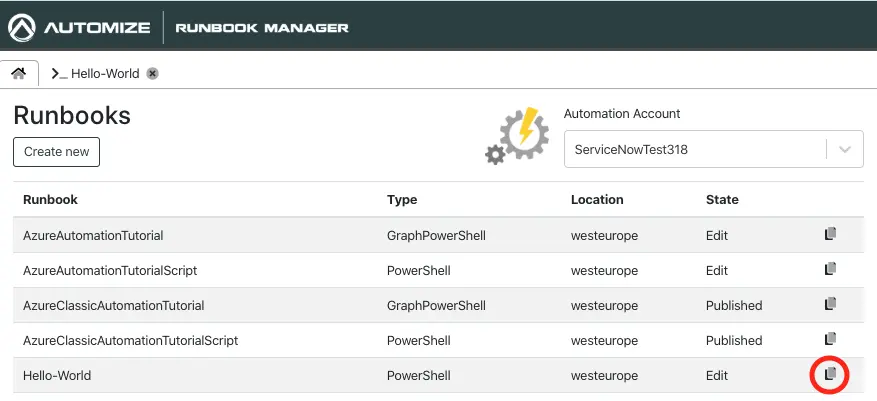Copy the AzureClassicAutomationTutorial runbook
Screen dimensions: 877x401
click(830, 304)
